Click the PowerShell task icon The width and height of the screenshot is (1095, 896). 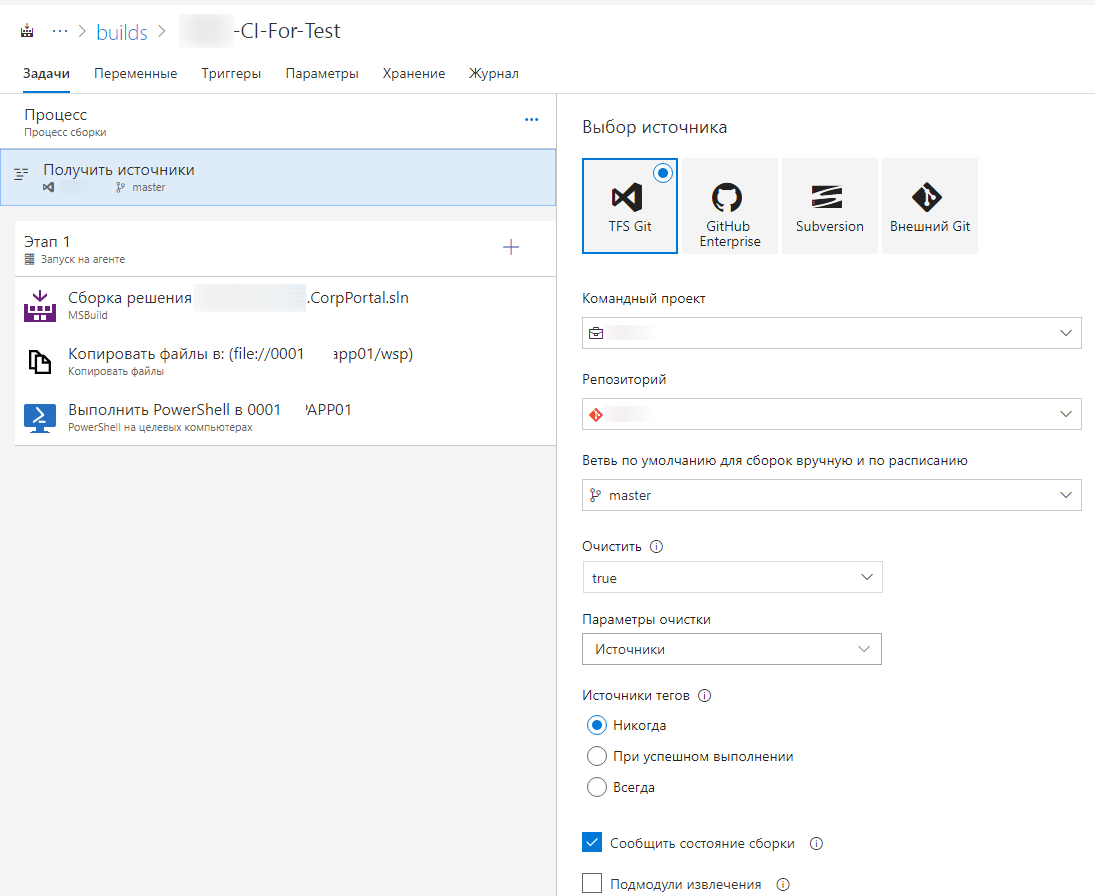[40, 417]
